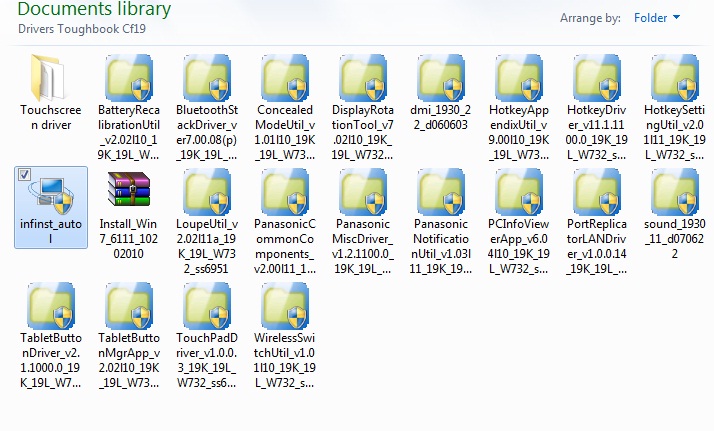The height and width of the screenshot is (431, 714).
Task: Select HotkeySettingUtil installer icon
Action: pyautogui.click(x=674, y=77)
